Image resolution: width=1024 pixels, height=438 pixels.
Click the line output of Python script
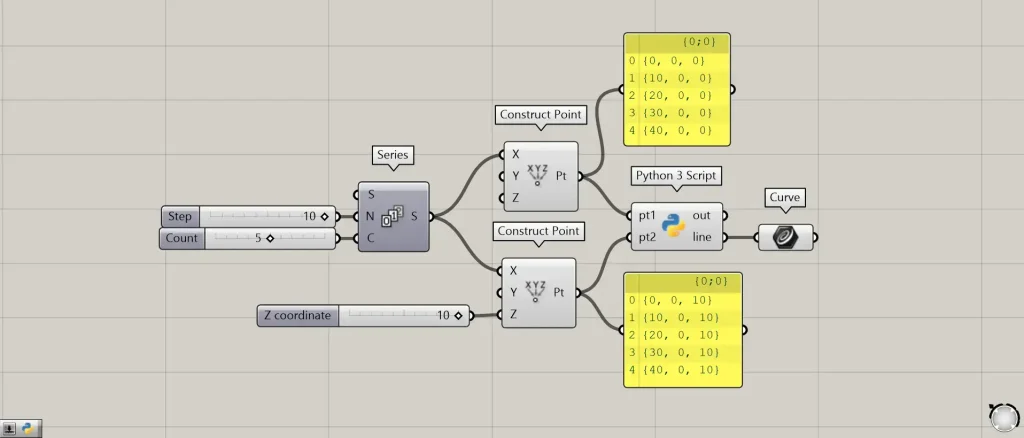pos(701,238)
